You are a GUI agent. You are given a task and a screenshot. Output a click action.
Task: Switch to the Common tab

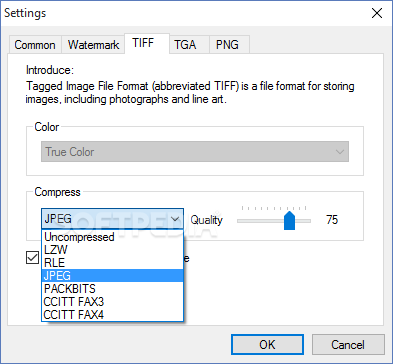click(35, 45)
